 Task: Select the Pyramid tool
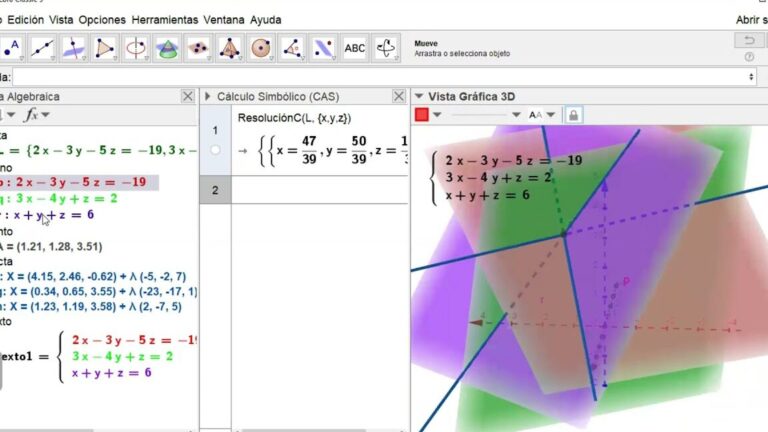point(230,48)
